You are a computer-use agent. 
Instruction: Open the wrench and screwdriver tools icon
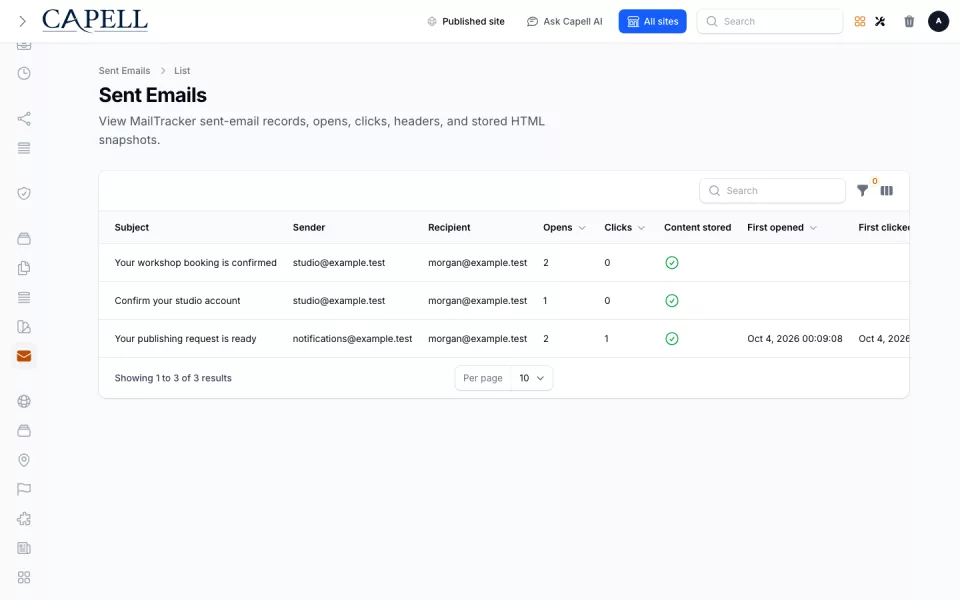(880, 21)
